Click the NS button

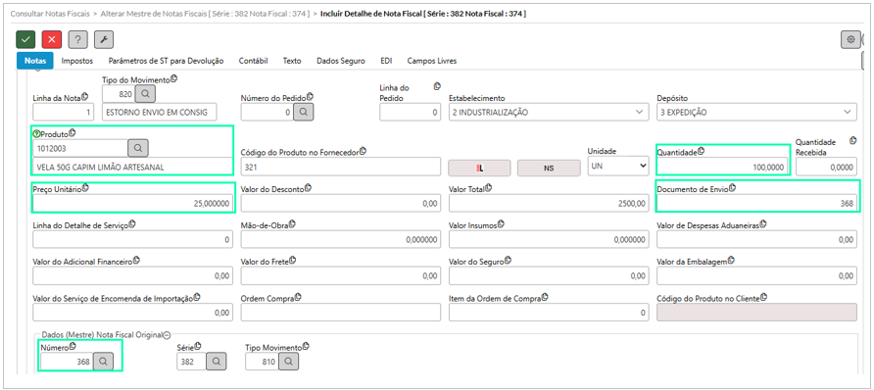coord(548,168)
